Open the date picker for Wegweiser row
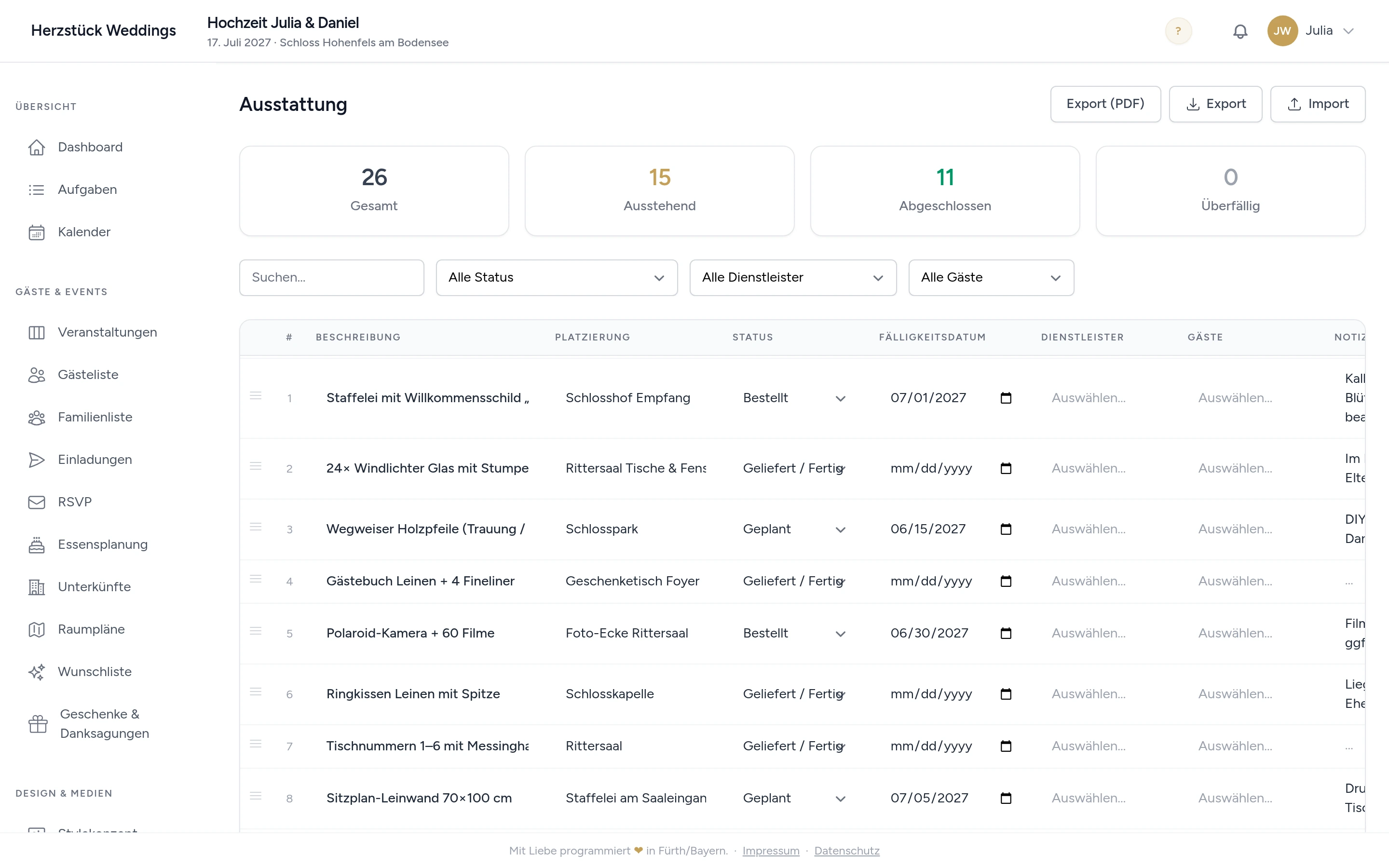The image size is (1389, 868). pos(1006,529)
